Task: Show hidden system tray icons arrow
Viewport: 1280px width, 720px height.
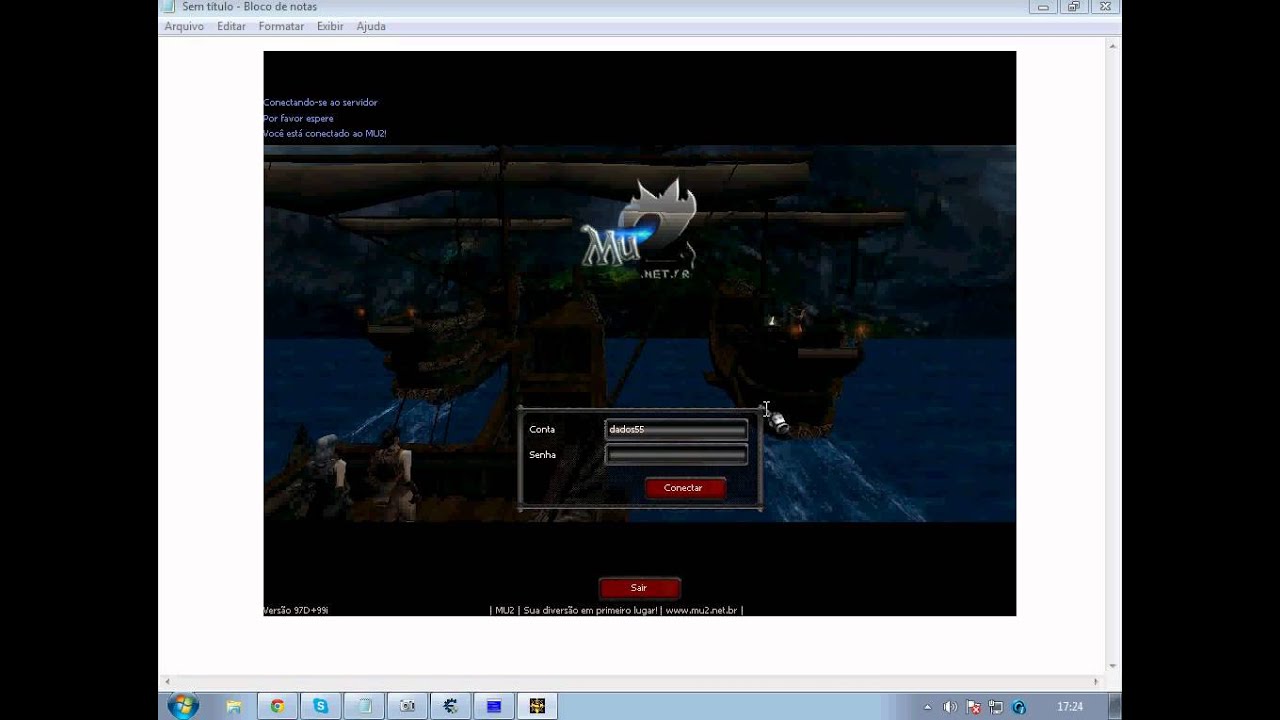Action: [x=928, y=707]
